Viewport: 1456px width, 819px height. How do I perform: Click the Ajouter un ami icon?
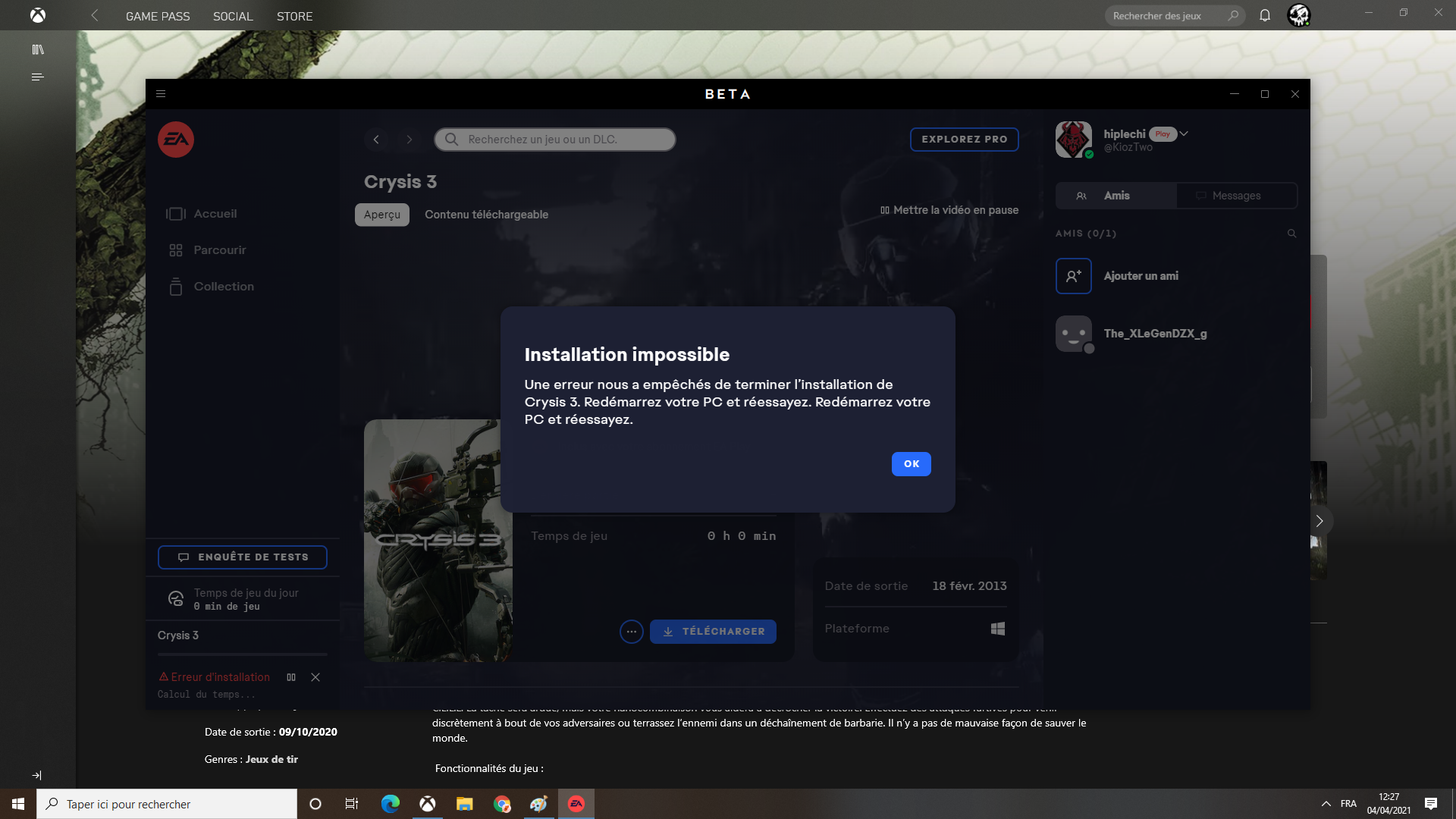pyautogui.click(x=1073, y=276)
